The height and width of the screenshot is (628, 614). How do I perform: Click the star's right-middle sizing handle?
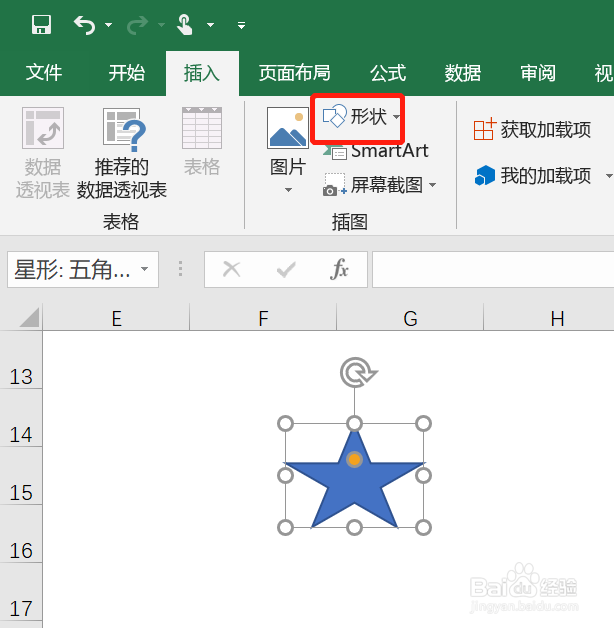click(x=423, y=476)
